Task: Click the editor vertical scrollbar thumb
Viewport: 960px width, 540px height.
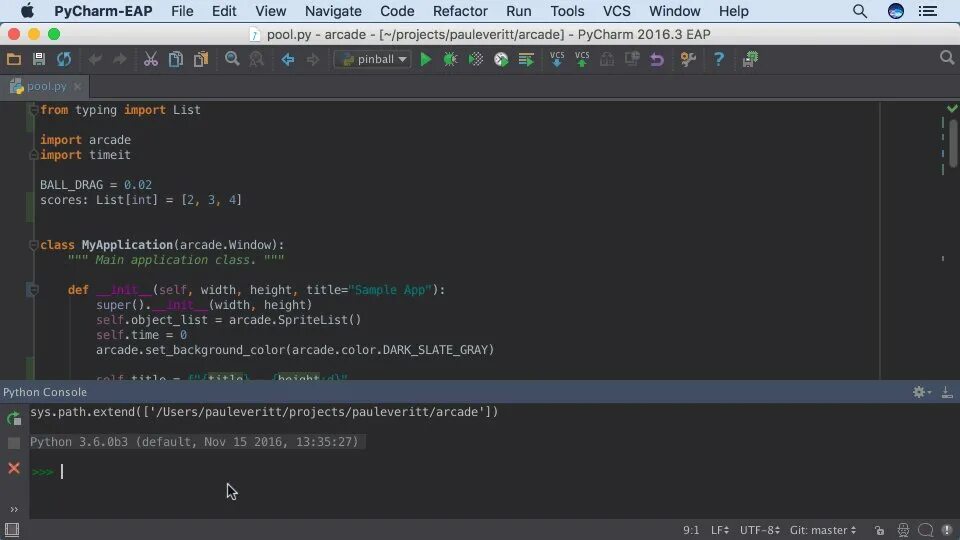Action: 954,143
